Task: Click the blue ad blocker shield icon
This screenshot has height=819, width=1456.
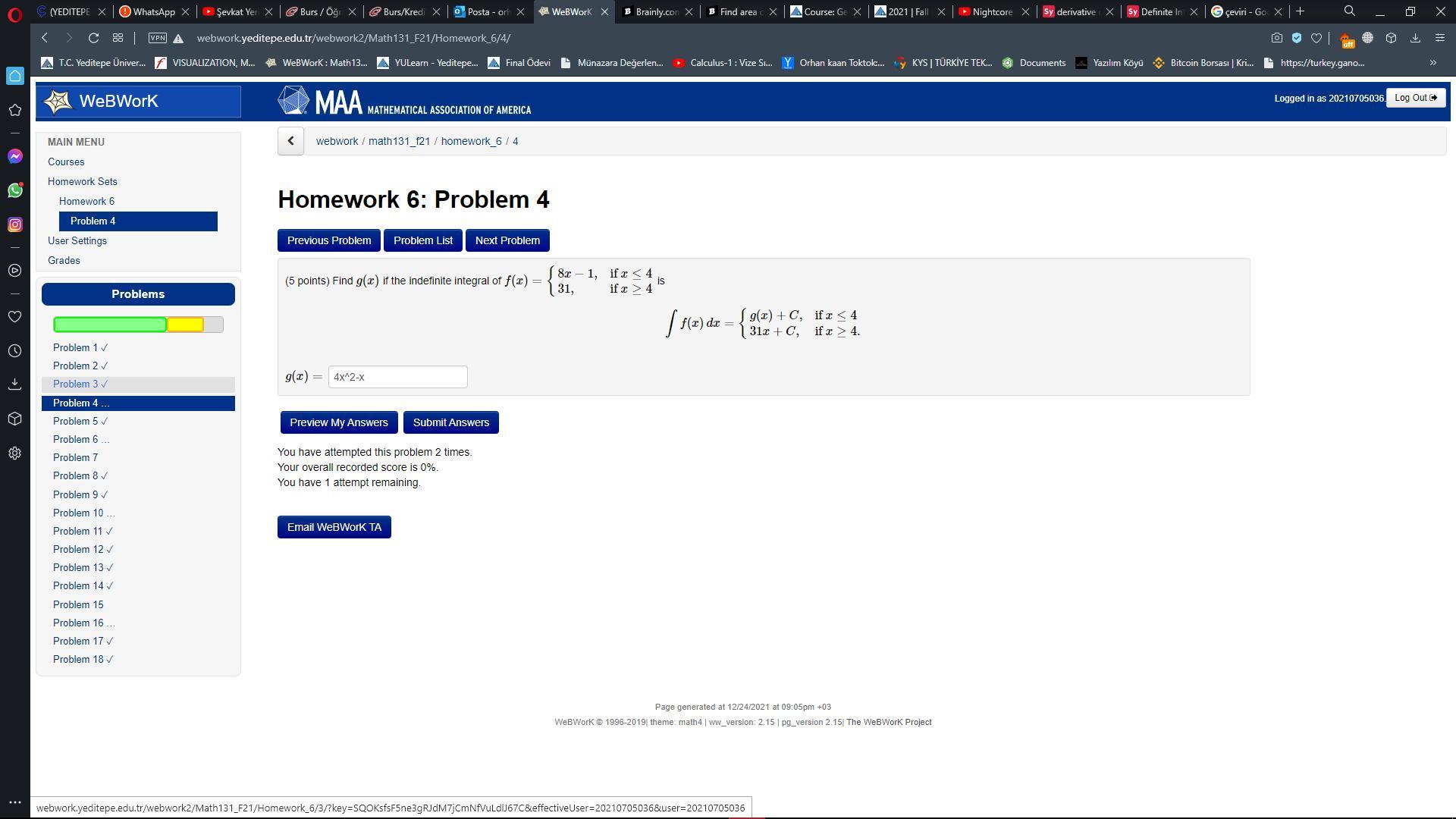Action: click(1297, 38)
